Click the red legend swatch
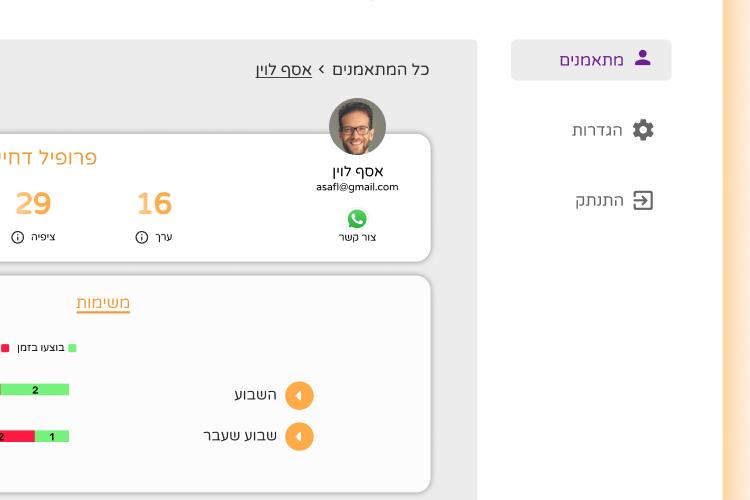The width and height of the screenshot is (750, 500). coord(5,348)
